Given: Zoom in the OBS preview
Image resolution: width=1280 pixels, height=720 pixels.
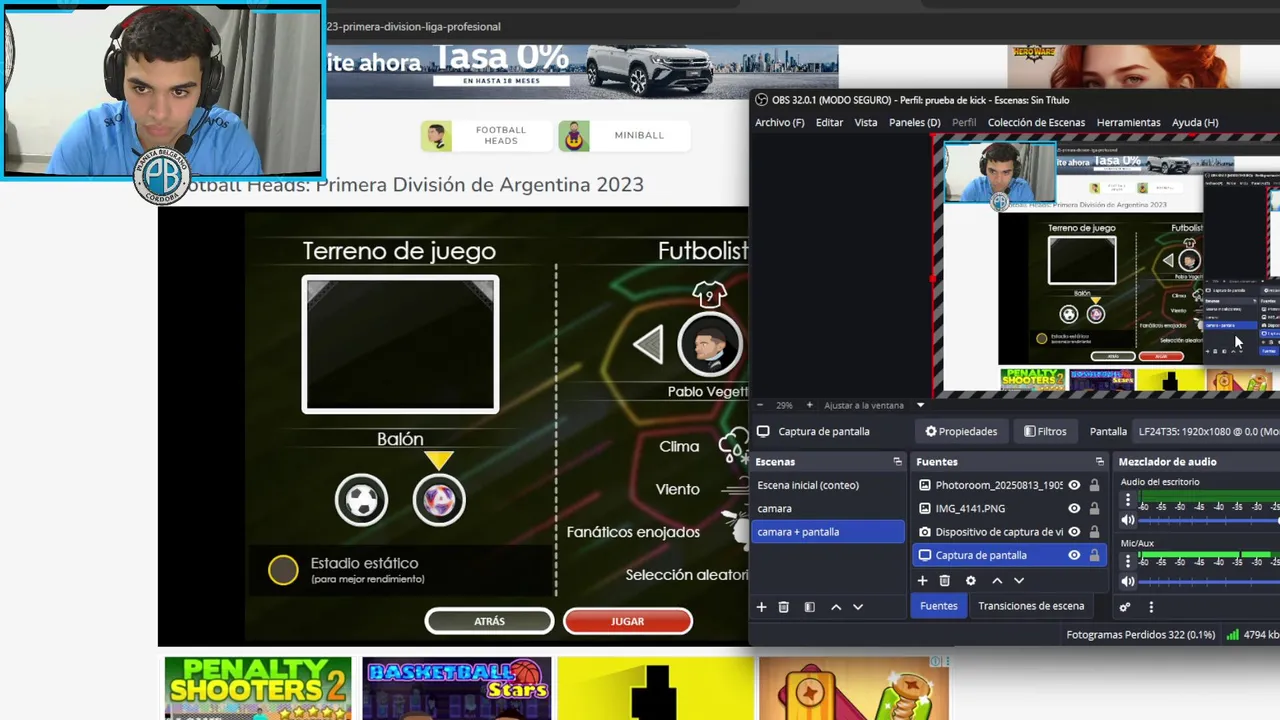Looking at the screenshot, I should click(809, 405).
